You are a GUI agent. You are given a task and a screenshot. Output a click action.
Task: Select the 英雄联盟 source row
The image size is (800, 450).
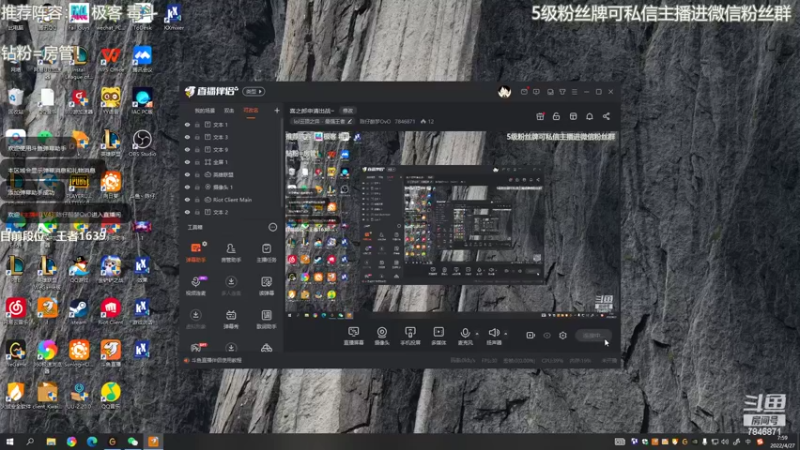click(x=232, y=174)
